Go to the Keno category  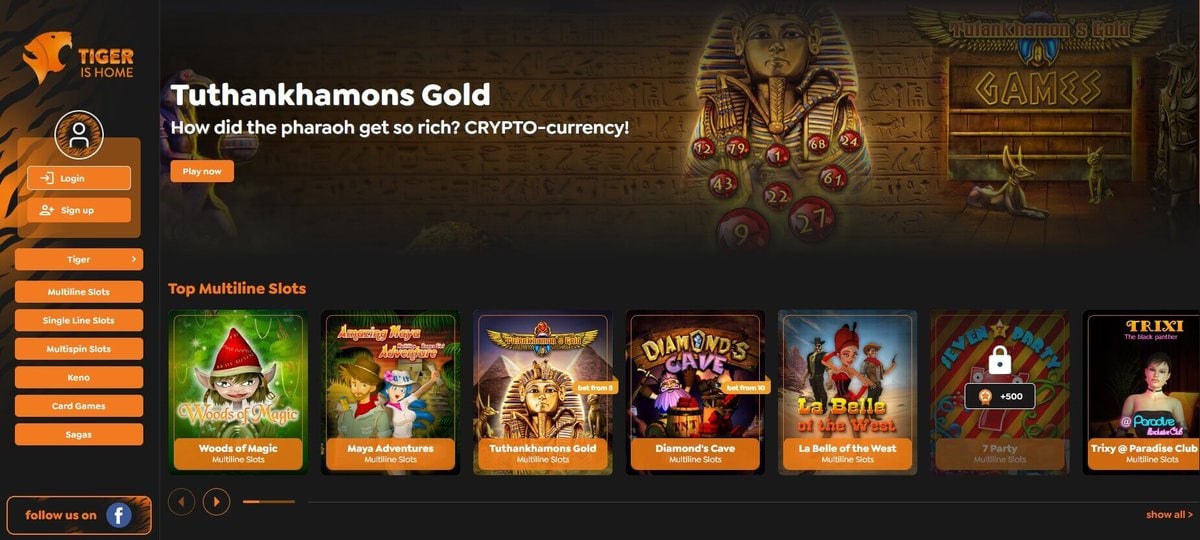pyautogui.click(x=79, y=378)
